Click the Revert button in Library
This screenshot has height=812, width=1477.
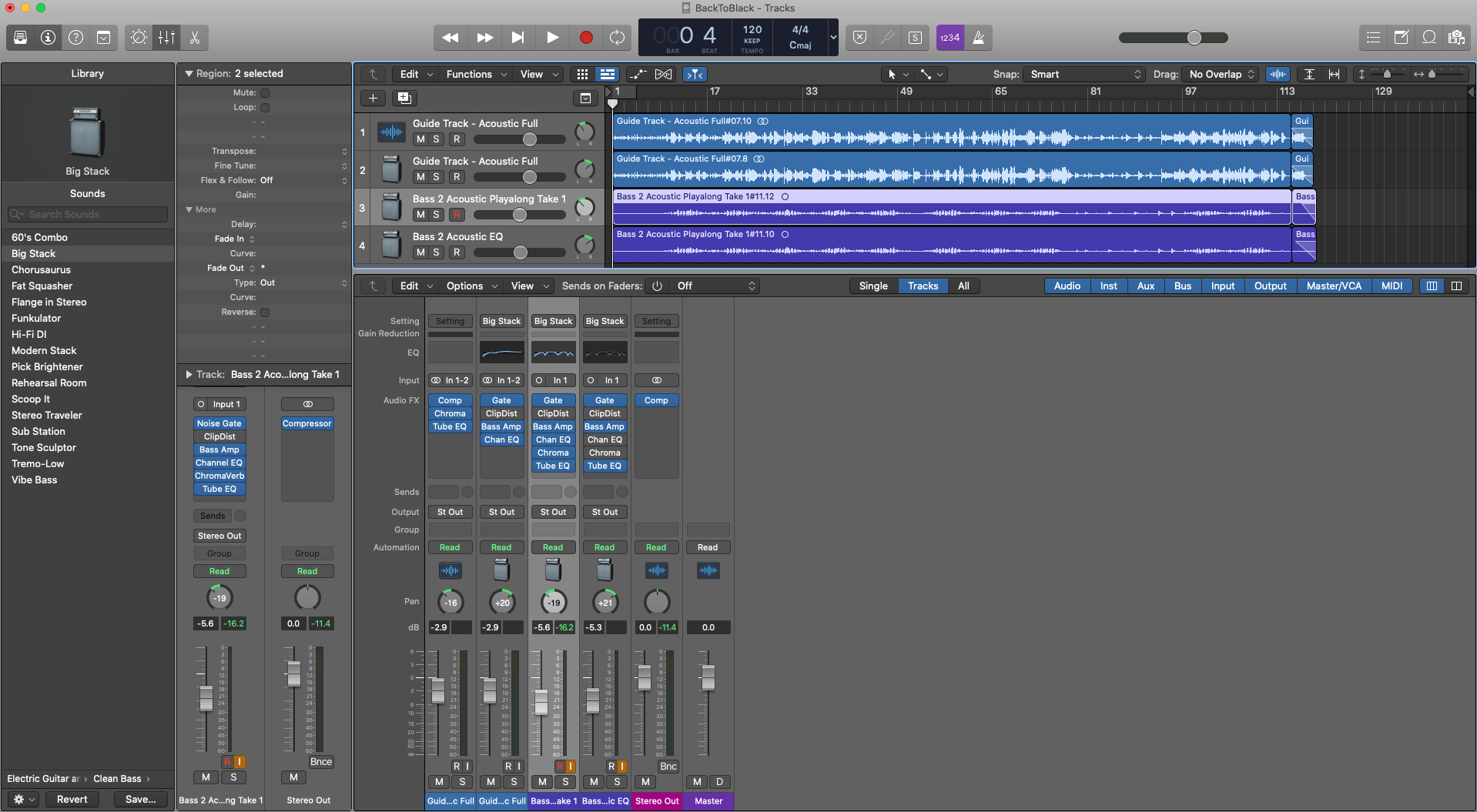[72, 799]
